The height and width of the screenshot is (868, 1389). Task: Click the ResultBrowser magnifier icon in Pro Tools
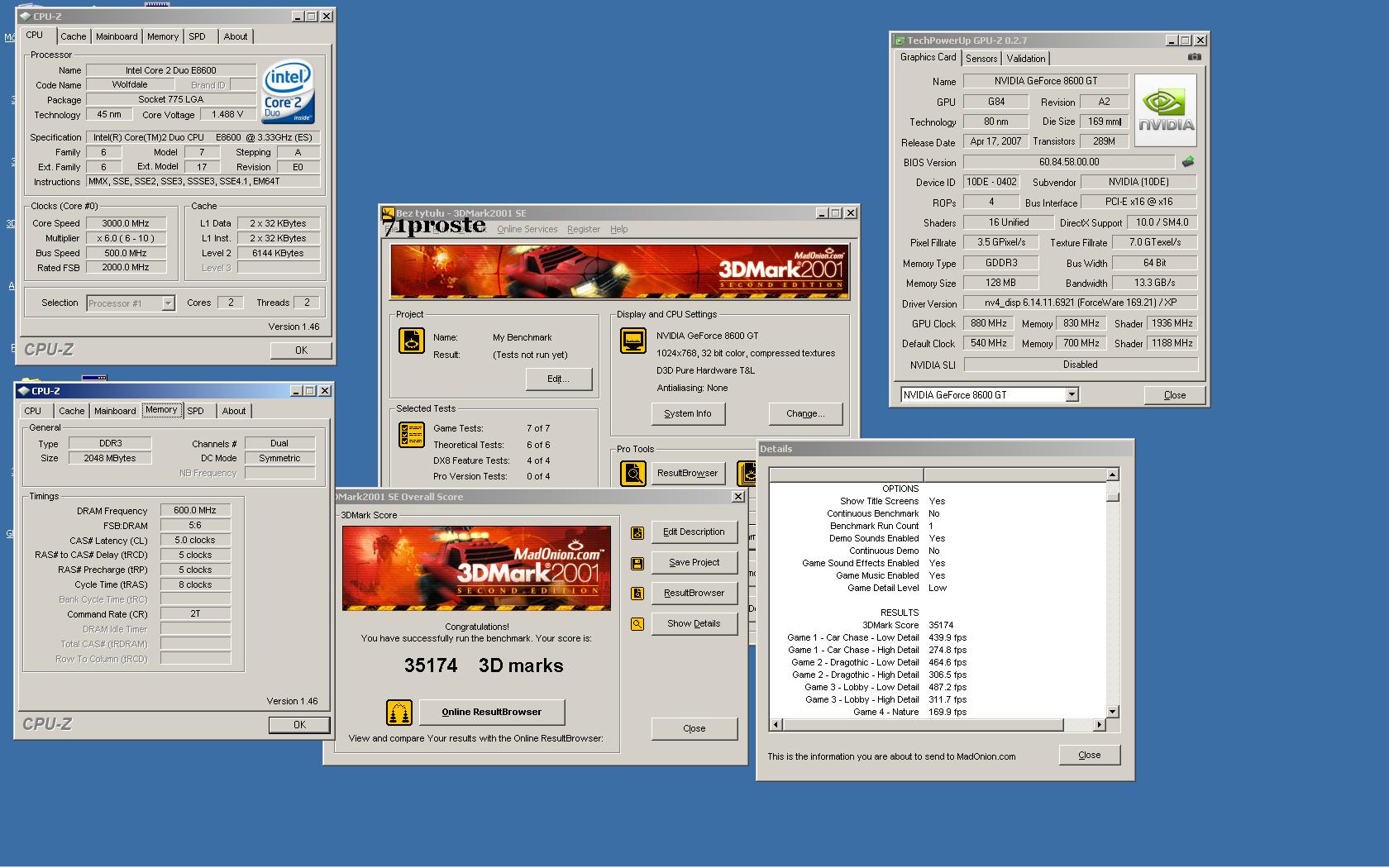pos(633,474)
